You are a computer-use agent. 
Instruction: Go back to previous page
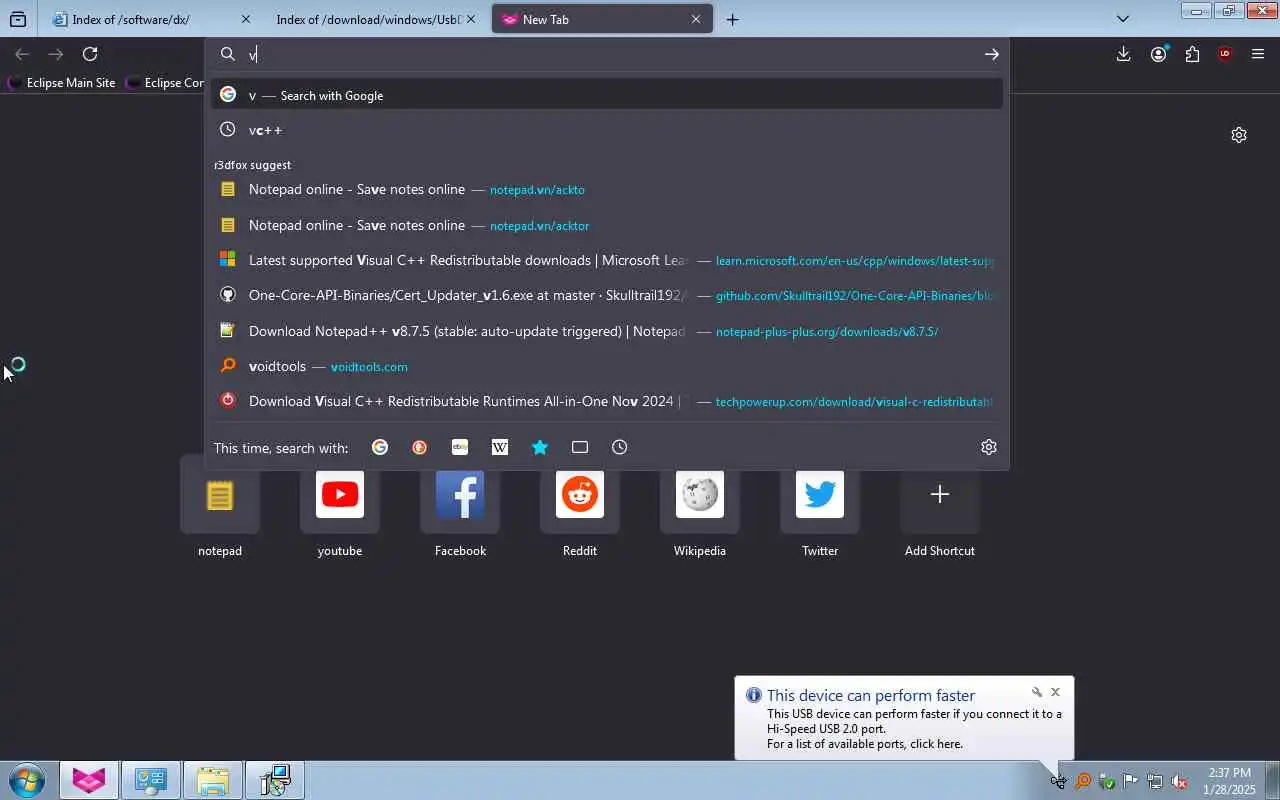(22, 54)
